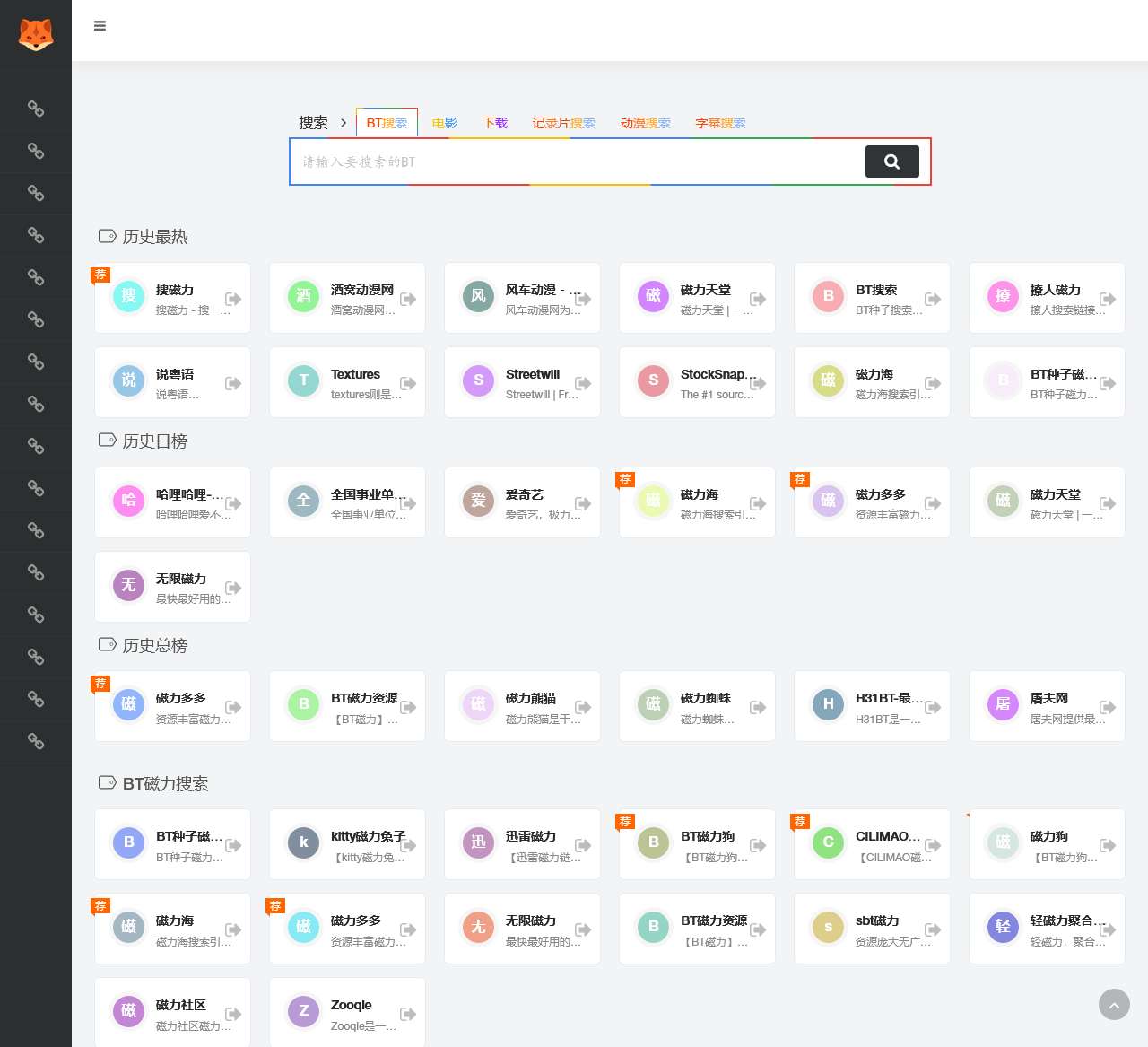This screenshot has width=1148, height=1047.
Task: Click the BT磁力搜索 section heading
Action: coord(166,784)
